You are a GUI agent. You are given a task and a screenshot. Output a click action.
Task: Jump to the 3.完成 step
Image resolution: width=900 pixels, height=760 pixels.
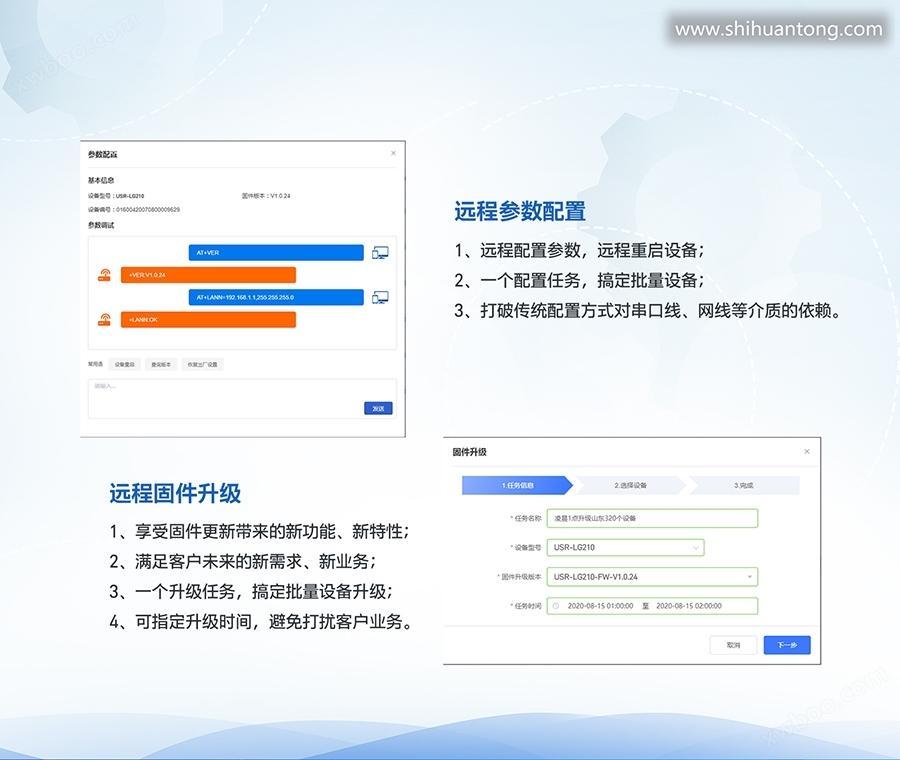tap(744, 485)
